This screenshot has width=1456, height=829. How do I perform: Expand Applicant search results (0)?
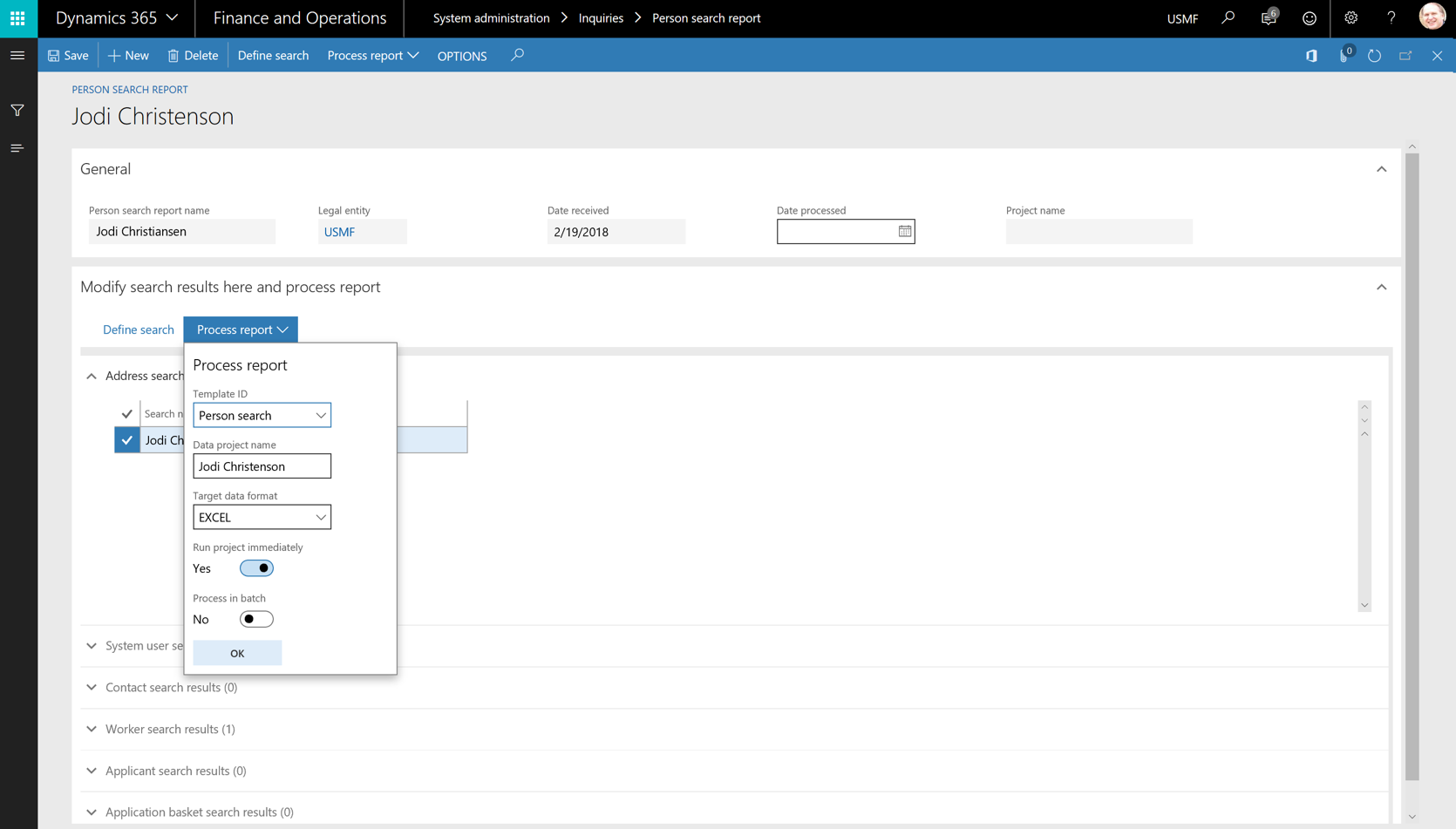click(x=92, y=771)
